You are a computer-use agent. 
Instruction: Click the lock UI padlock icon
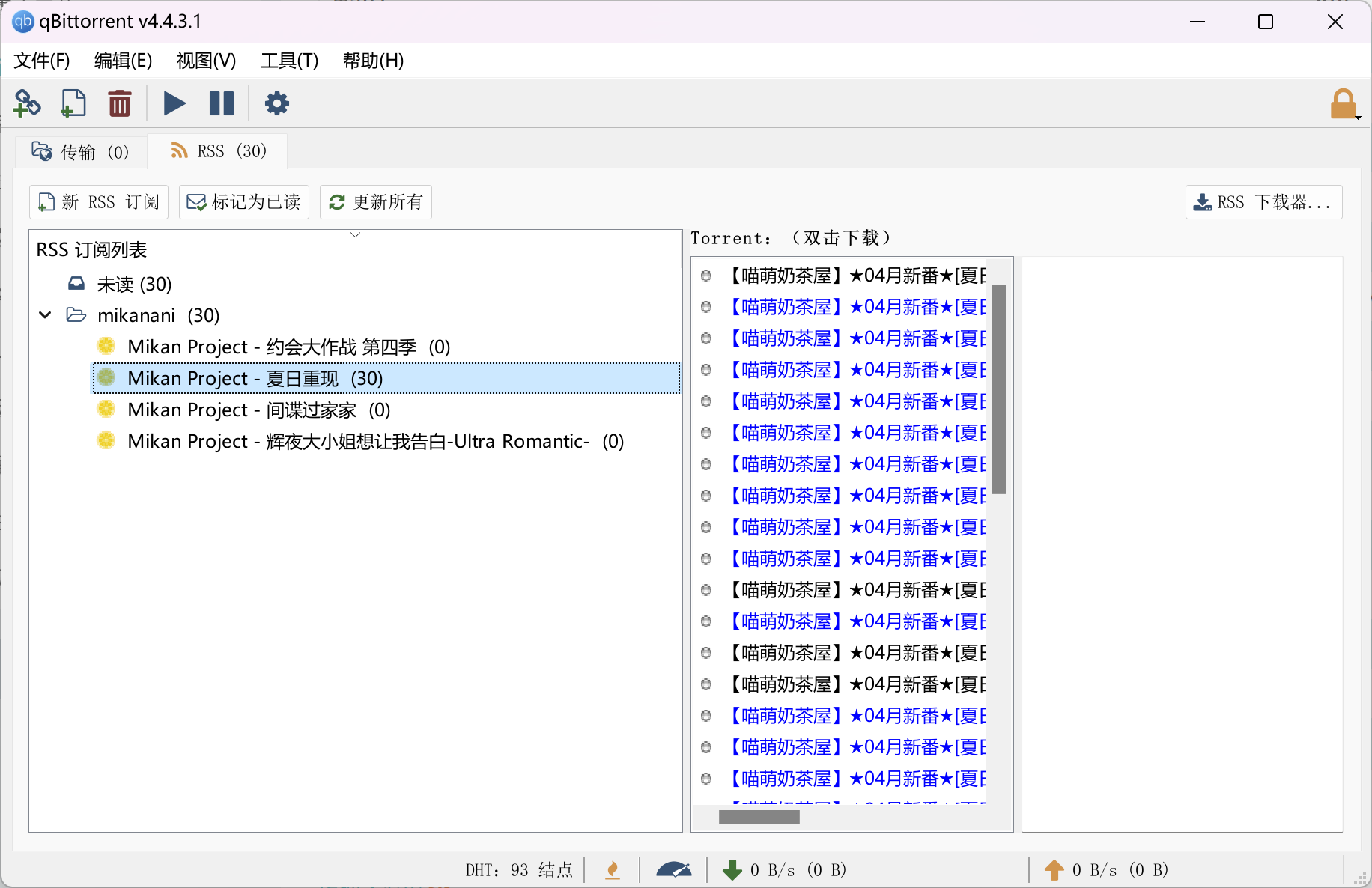[x=1344, y=104]
